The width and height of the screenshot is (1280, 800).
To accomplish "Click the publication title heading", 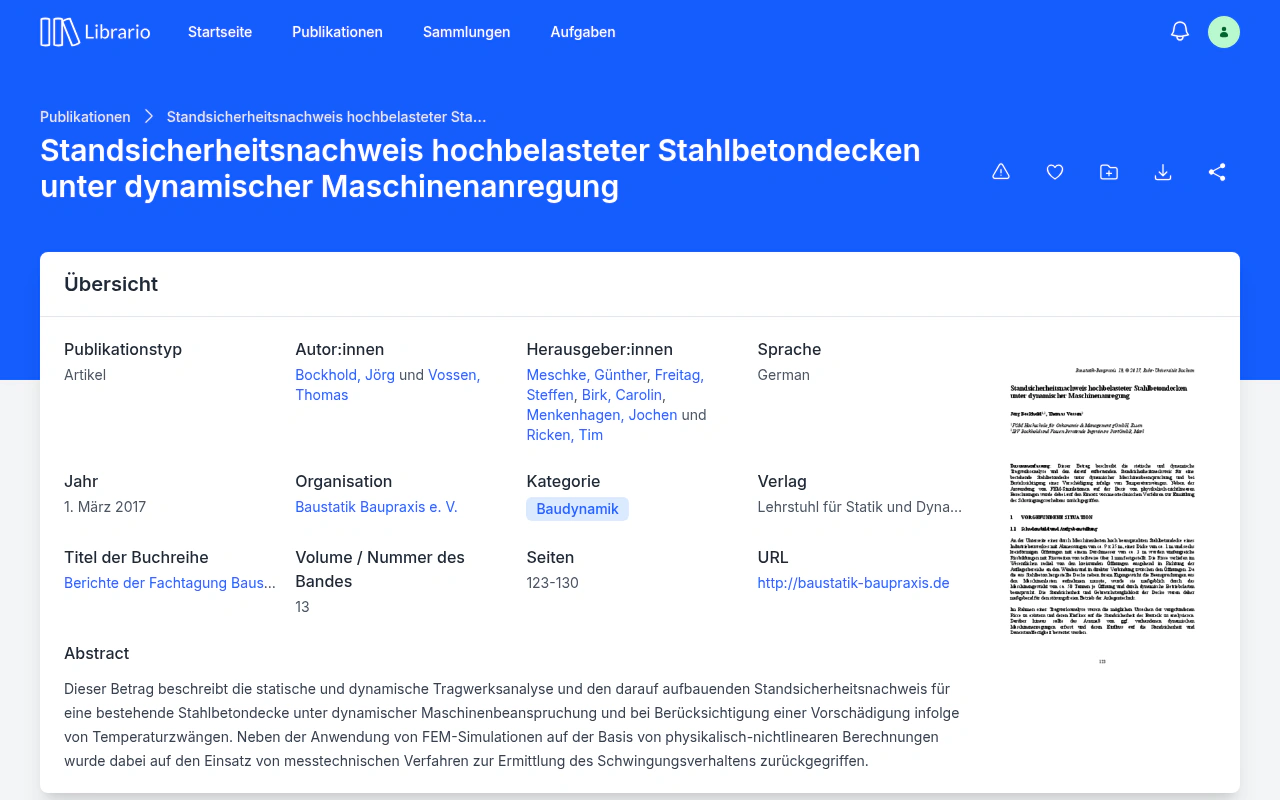I will pos(480,168).
